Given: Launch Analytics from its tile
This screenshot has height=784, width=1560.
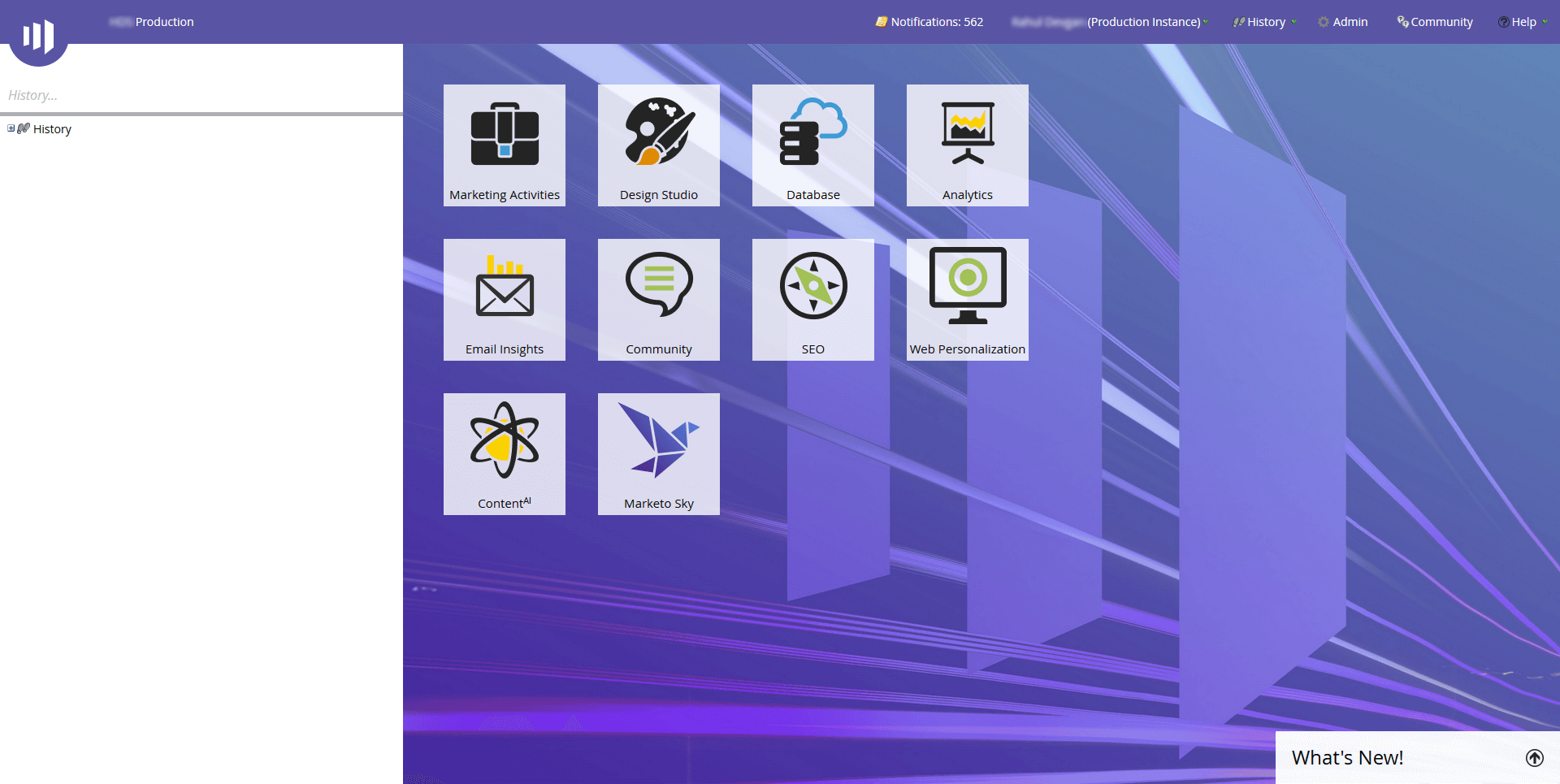Looking at the screenshot, I should pos(967,145).
